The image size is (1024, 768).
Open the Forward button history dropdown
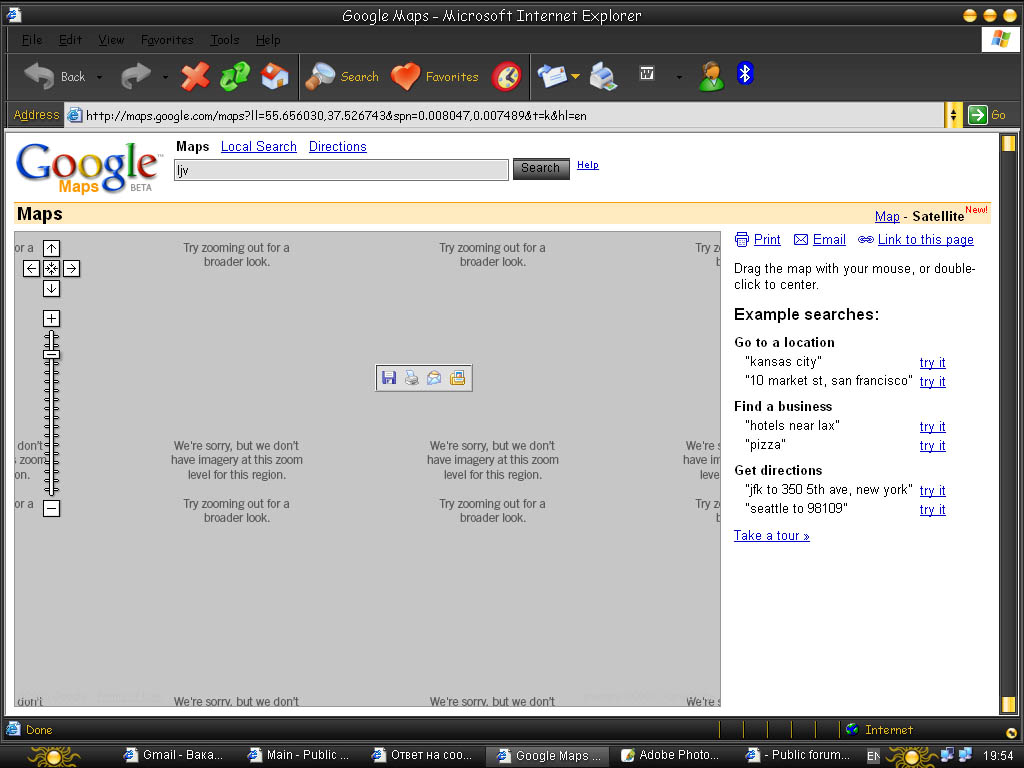pos(165,77)
